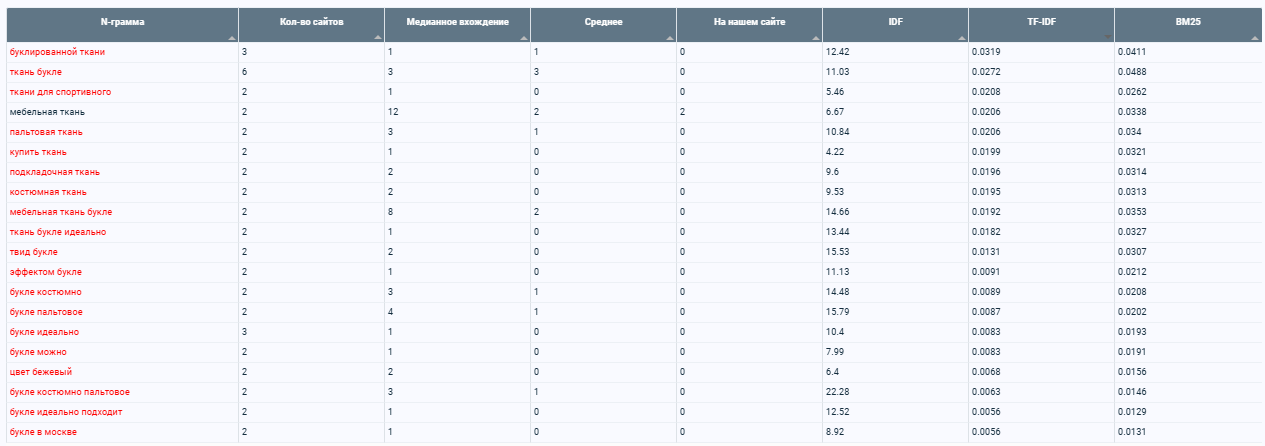Open the 'твид букле' n-gram
The height and width of the screenshot is (446, 1265).
pyautogui.click(x=34, y=252)
